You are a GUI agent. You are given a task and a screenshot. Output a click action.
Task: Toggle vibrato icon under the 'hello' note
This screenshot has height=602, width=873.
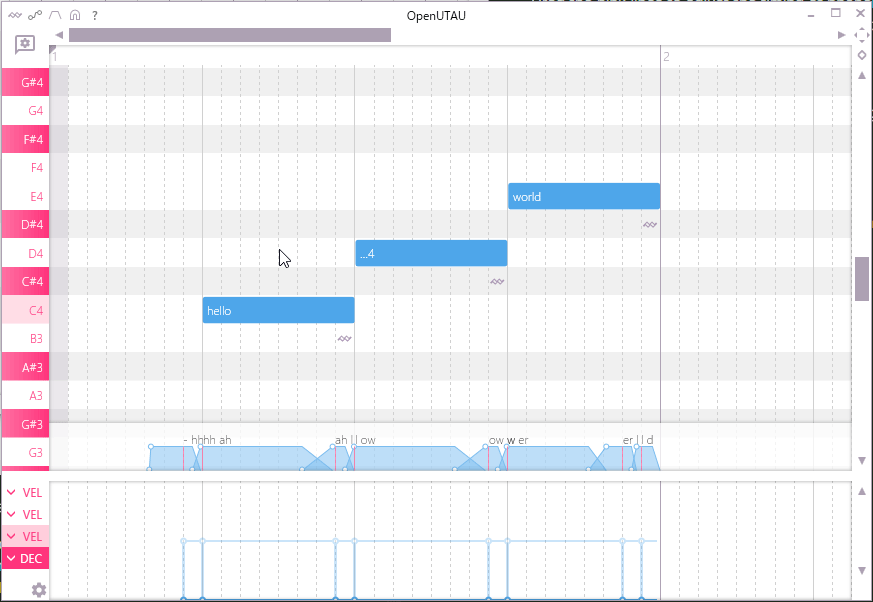point(345,338)
